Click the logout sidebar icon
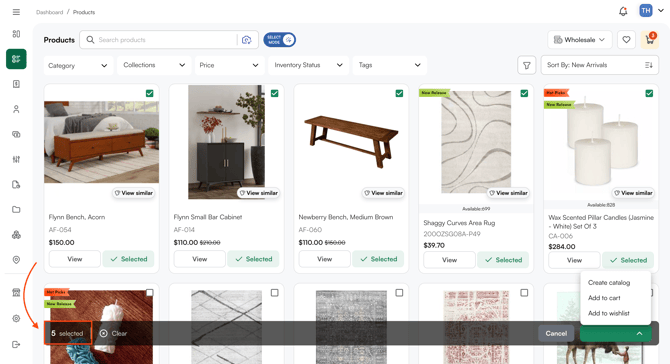This screenshot has height=364, width=670. pos(16,344)
